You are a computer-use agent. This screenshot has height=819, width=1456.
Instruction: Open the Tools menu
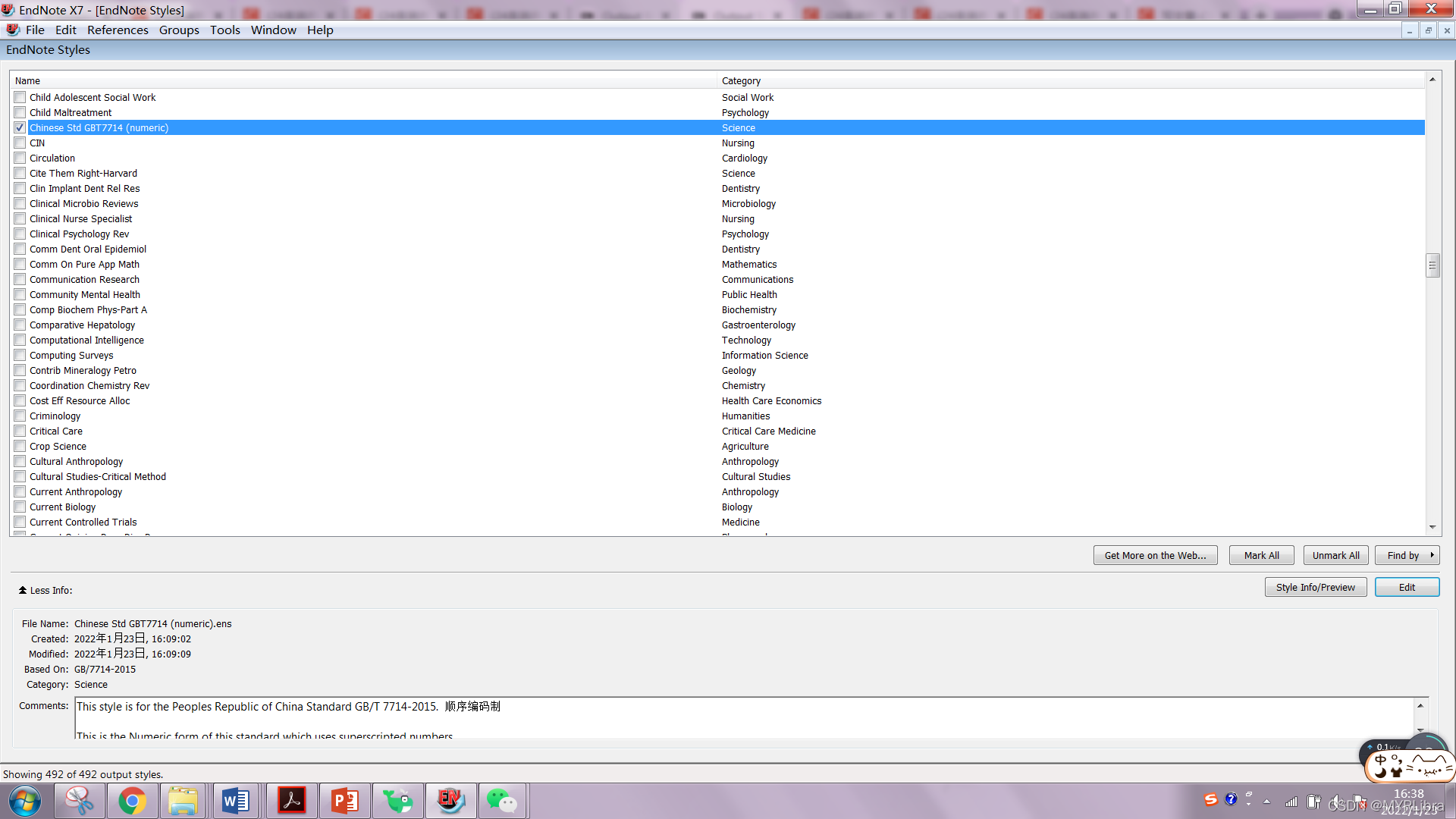pyautogui.click(x=224, y=29)
